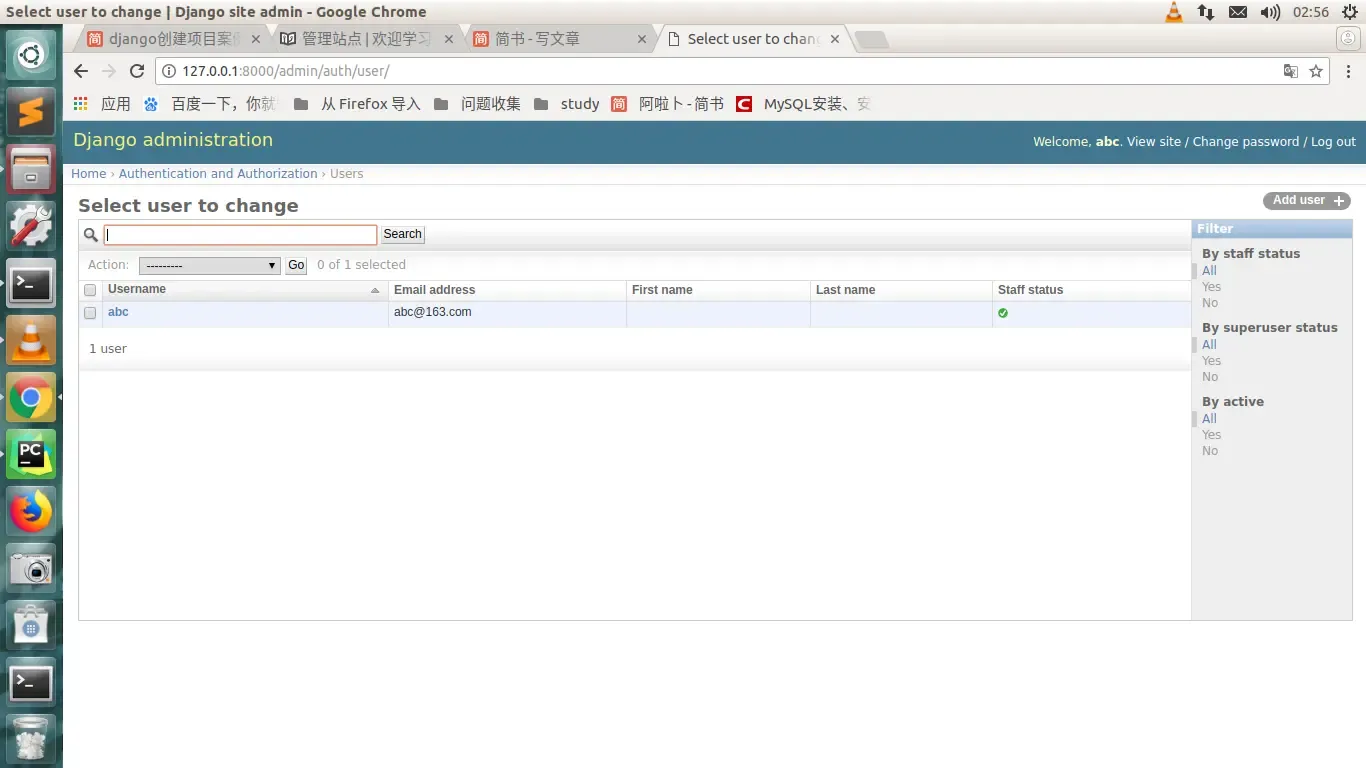Switch to the django创建项目案例 tab
The image size is (1366, 768).
click(173, 39)
